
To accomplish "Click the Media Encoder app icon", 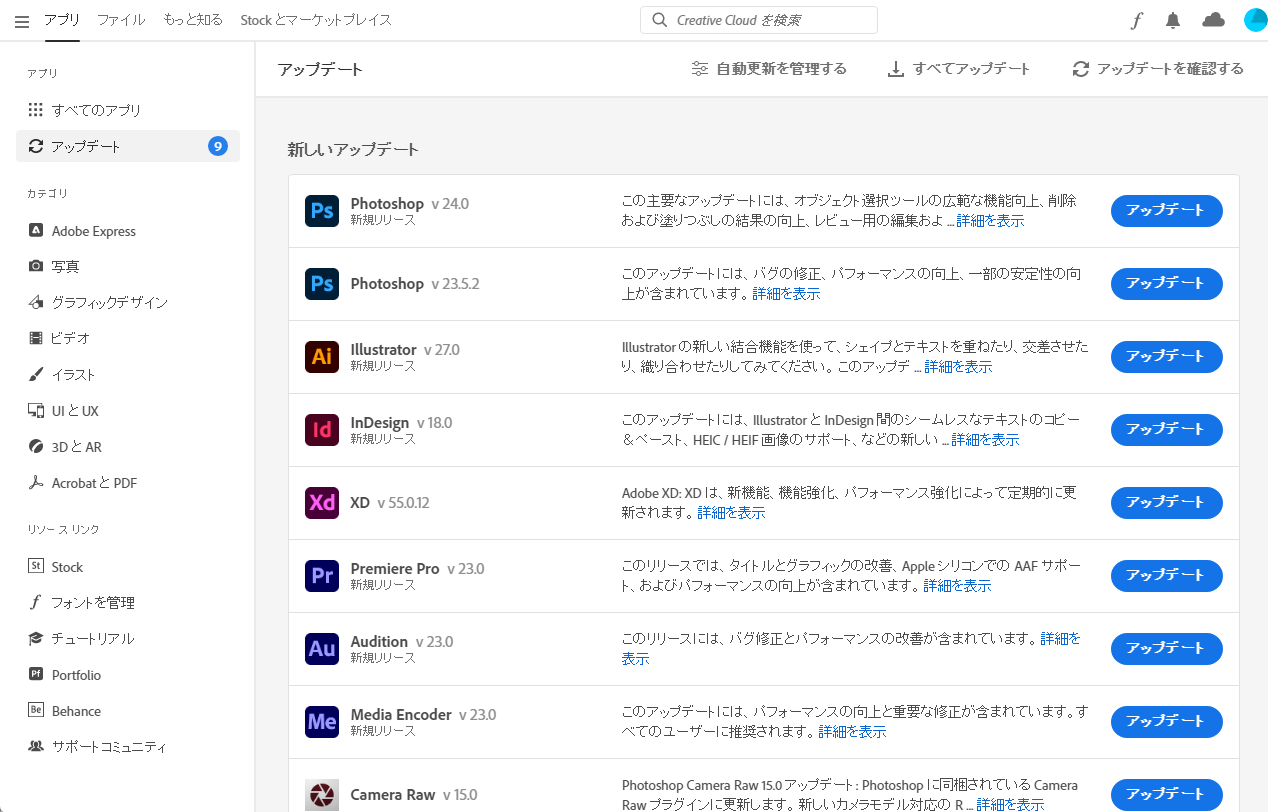I will 322,722.
